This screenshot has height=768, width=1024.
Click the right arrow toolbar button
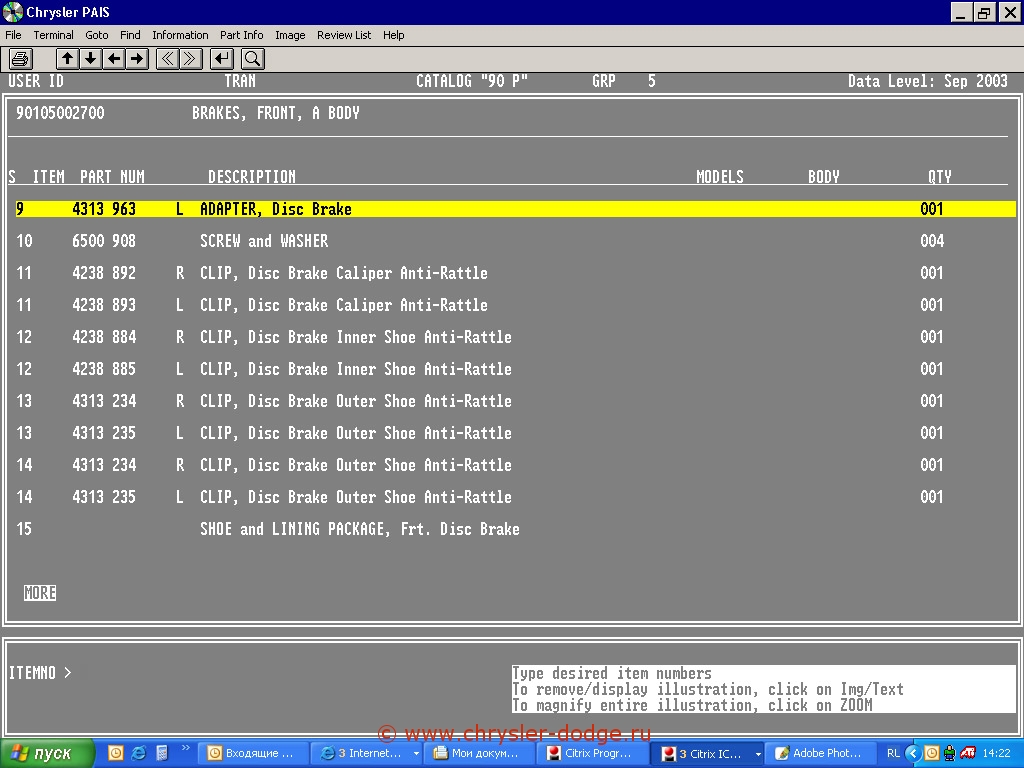[137, 59]
